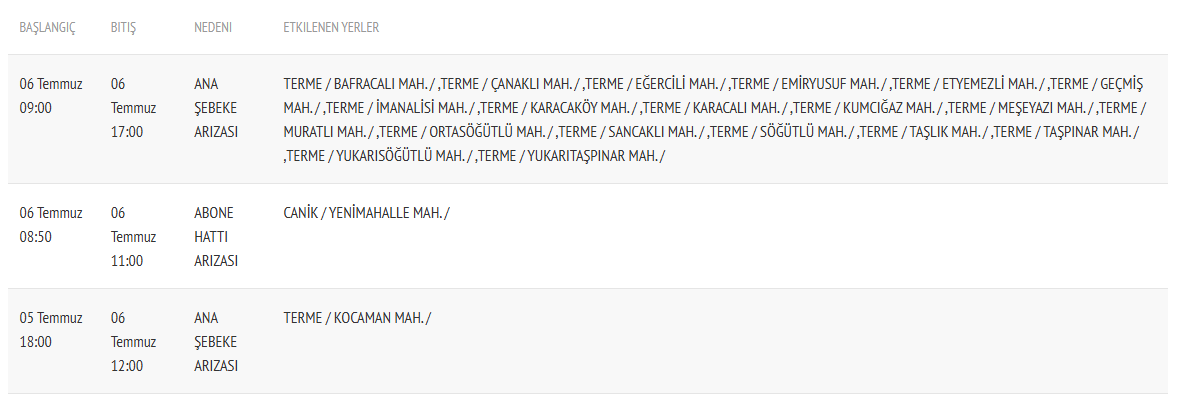Select ABONE HATTI ARIZASI reason cell
Image resolution: width=1180 pixels, height=416 pixels.
click(x=216, y=237)
